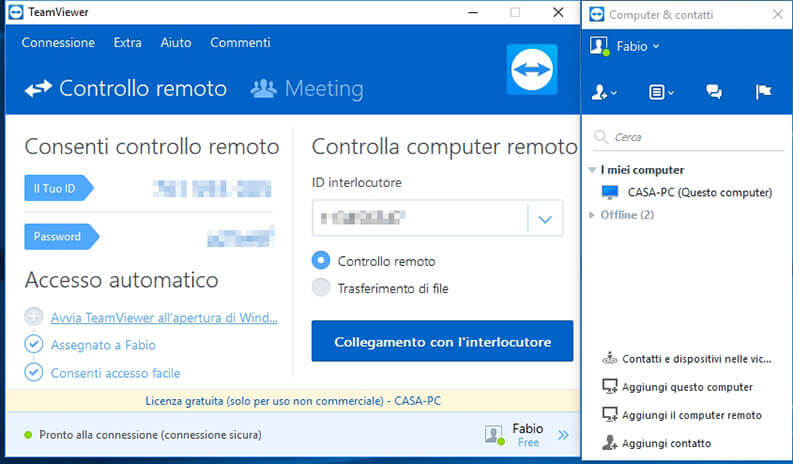Viewport: 793px width, 464px height.
Task: Click the Consenti accesso facile link
Action: 115,373
